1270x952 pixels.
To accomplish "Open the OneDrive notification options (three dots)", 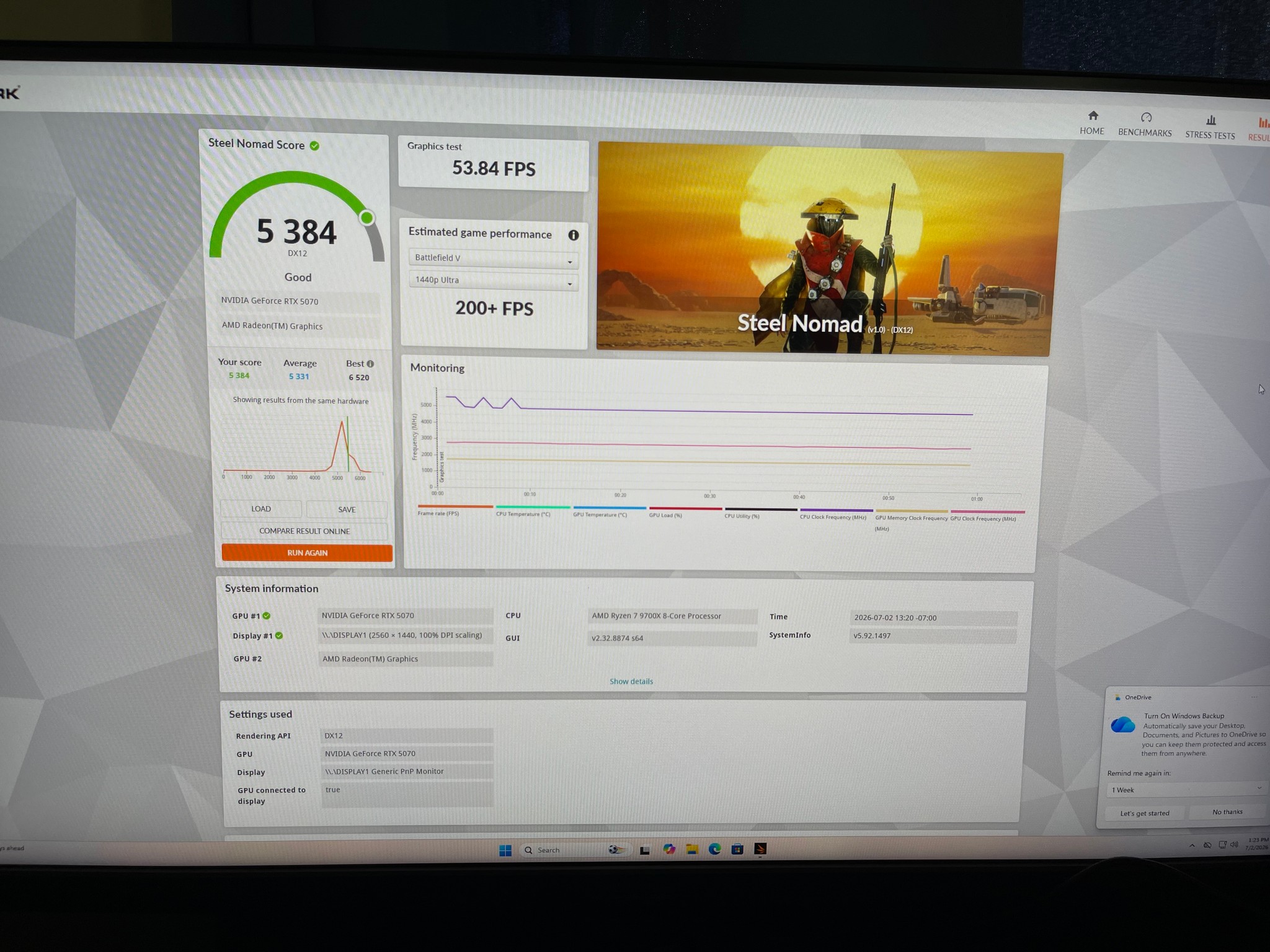I will click(x=1254, y=697).
